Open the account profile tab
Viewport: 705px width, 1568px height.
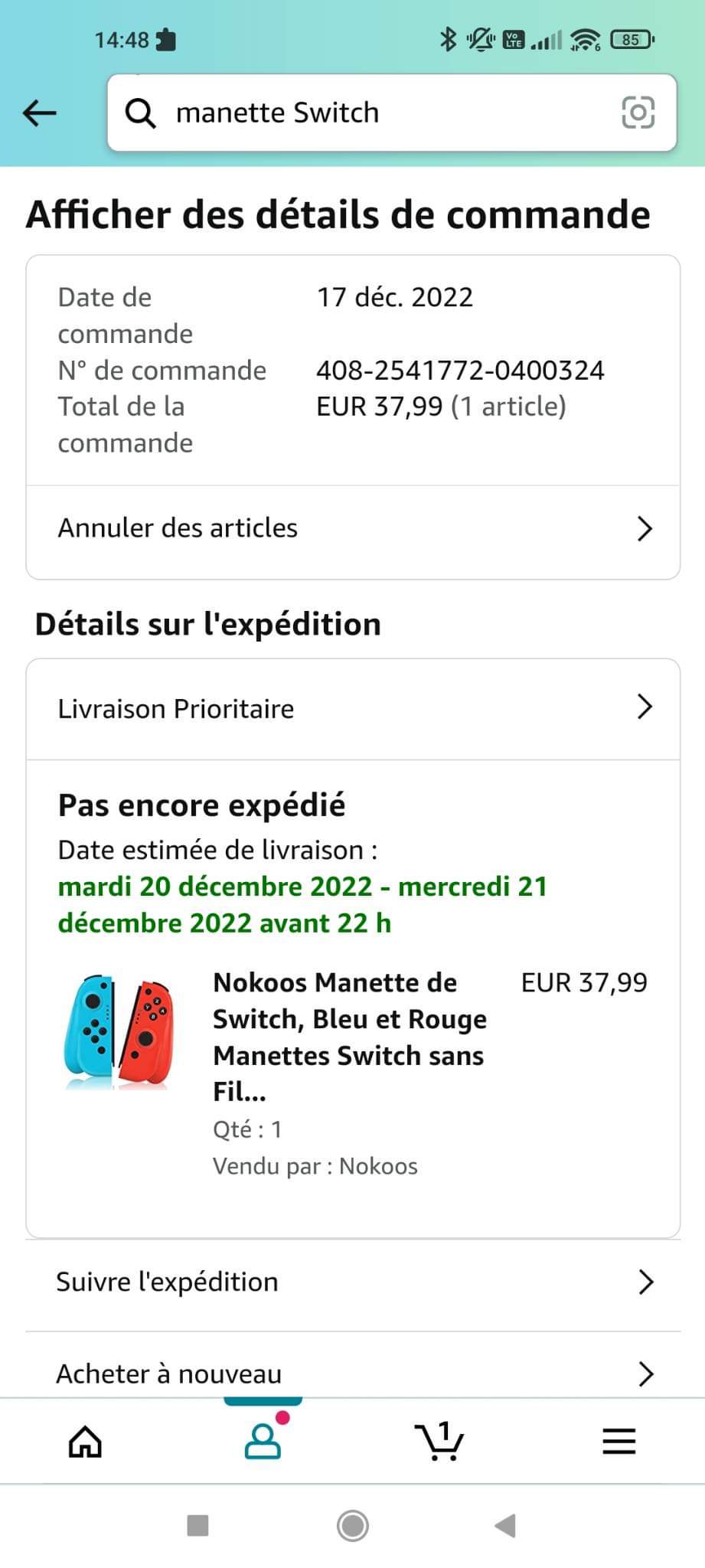pyautogui.click(x=263, y=1442)
